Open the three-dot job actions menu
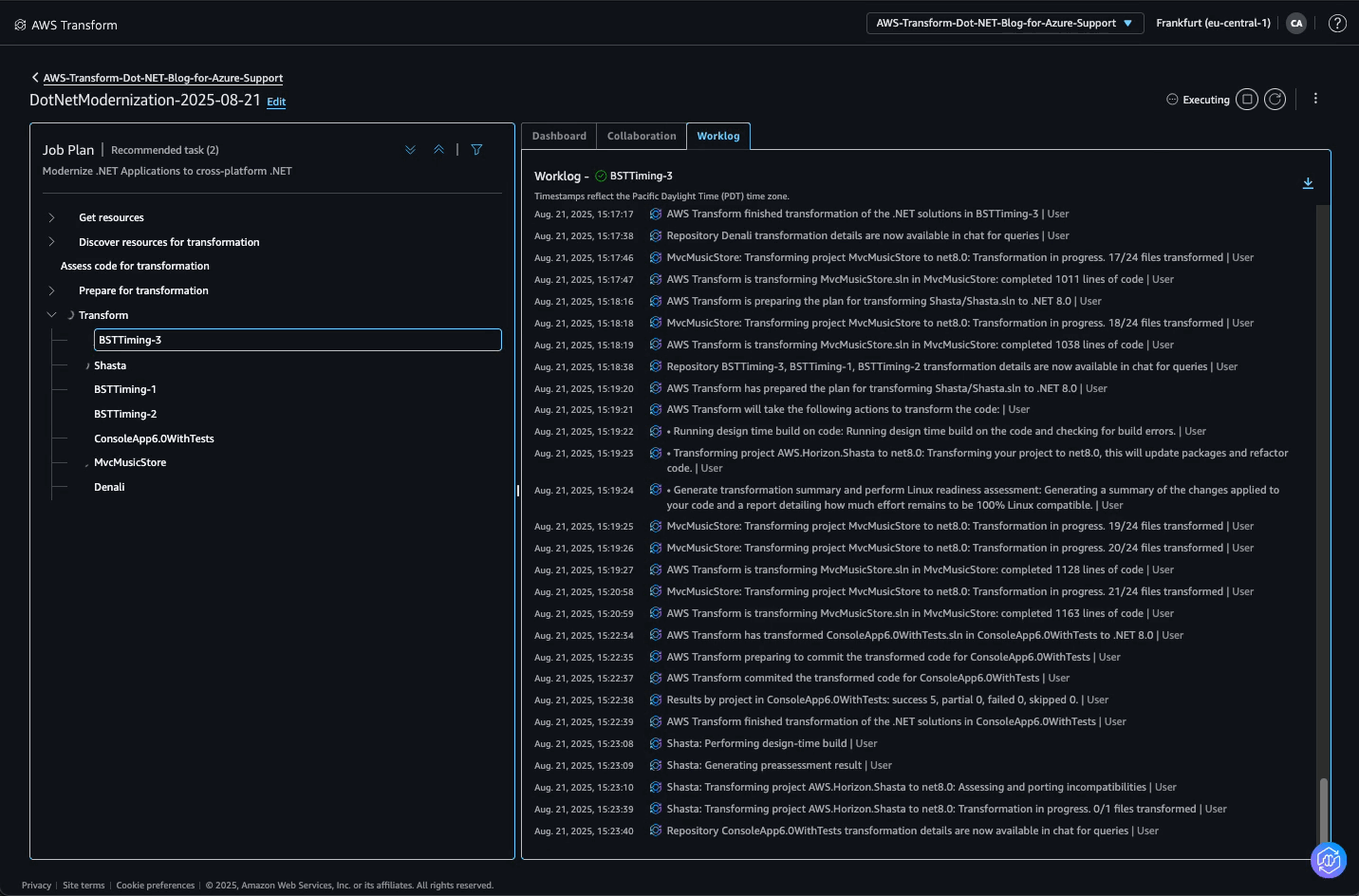 [1315, 99]
